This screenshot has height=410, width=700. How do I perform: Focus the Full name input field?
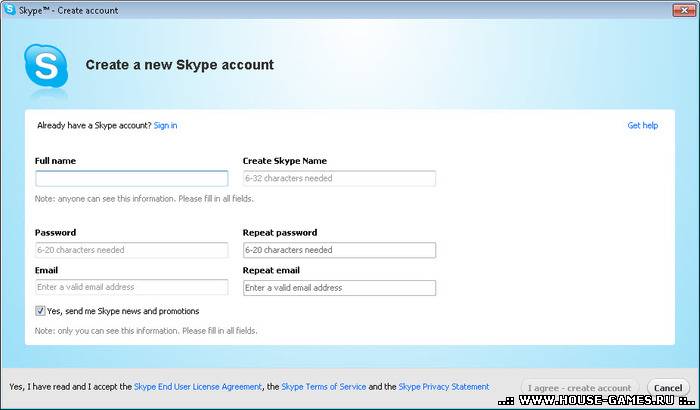[x=132, y=178]
